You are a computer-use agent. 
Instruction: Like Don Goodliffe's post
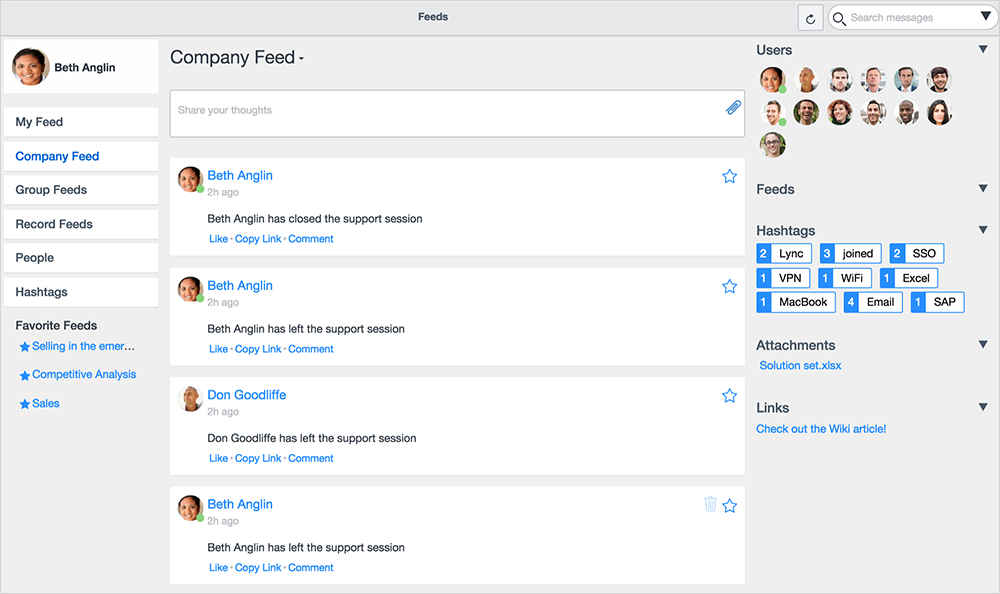click(x=218, y=457)
